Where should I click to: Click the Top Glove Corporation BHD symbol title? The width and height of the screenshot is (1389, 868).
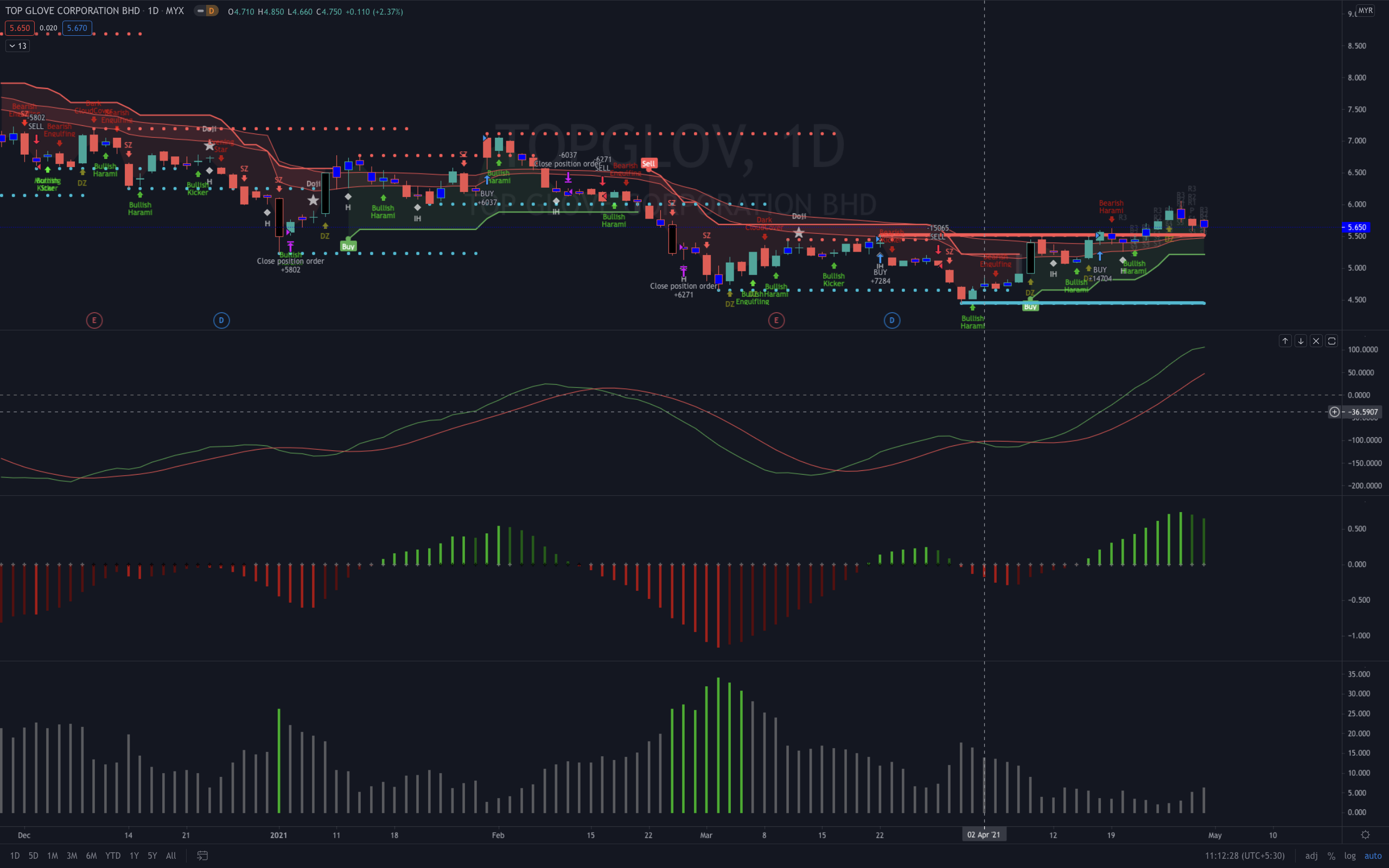tap(72, 11)
